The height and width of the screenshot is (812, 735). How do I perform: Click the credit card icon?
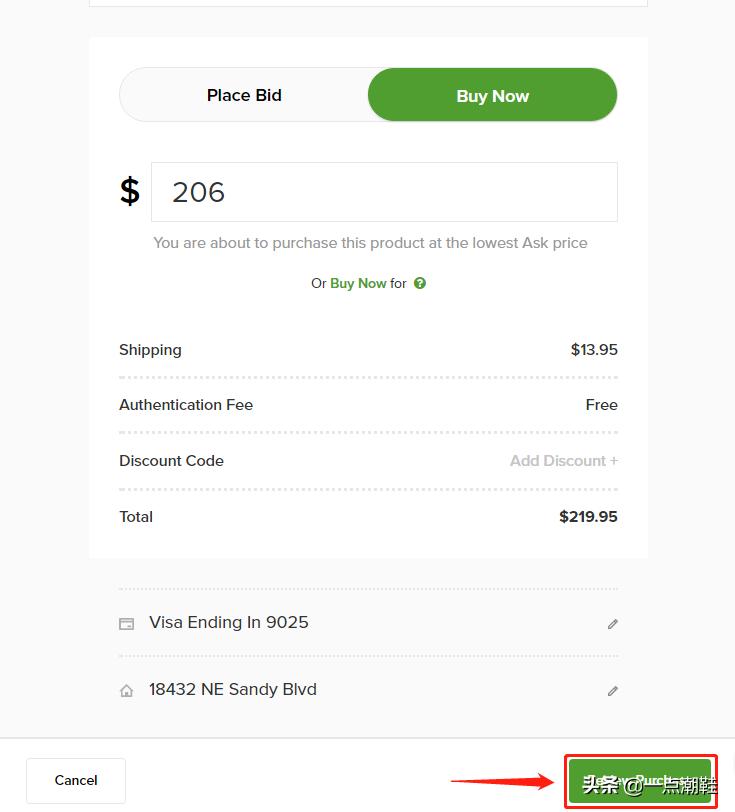click(x=127, y=624)
